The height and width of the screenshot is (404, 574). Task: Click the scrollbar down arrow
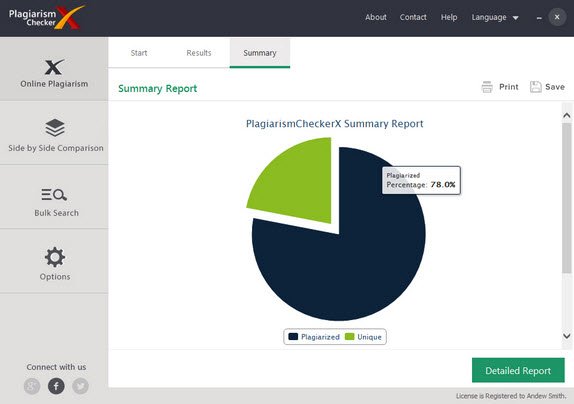click(567, 336)
